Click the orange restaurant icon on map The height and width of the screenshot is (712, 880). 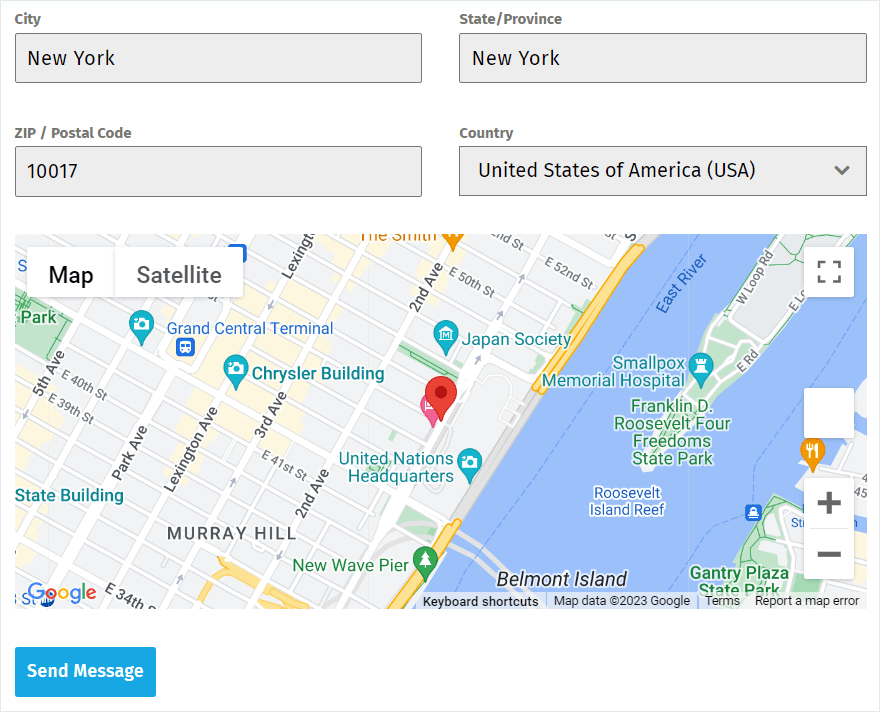[x=812, y=452]
